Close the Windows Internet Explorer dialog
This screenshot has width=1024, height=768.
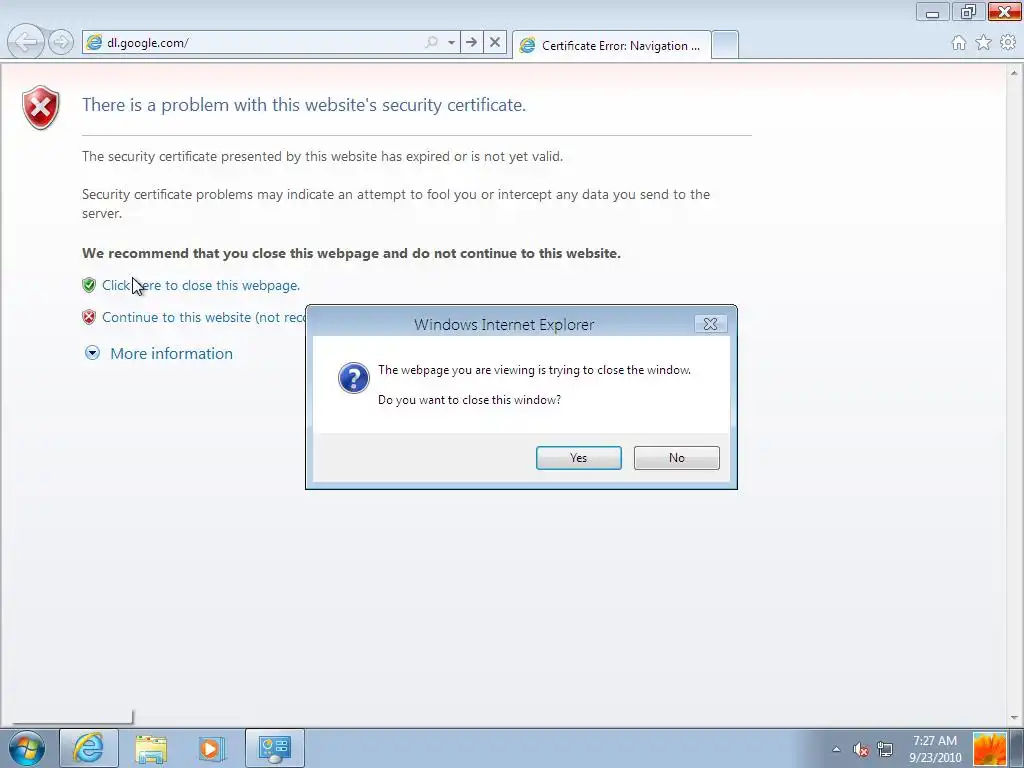711,324
